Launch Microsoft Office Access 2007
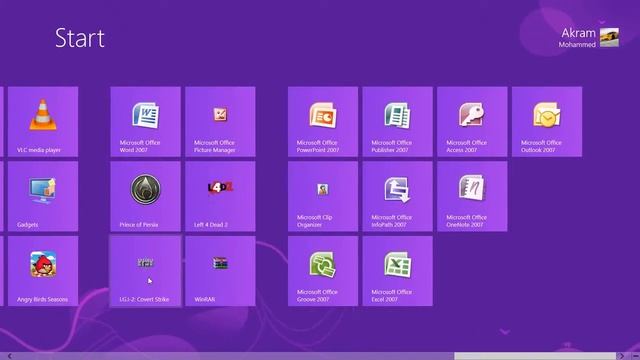 [x=472, y=121]
